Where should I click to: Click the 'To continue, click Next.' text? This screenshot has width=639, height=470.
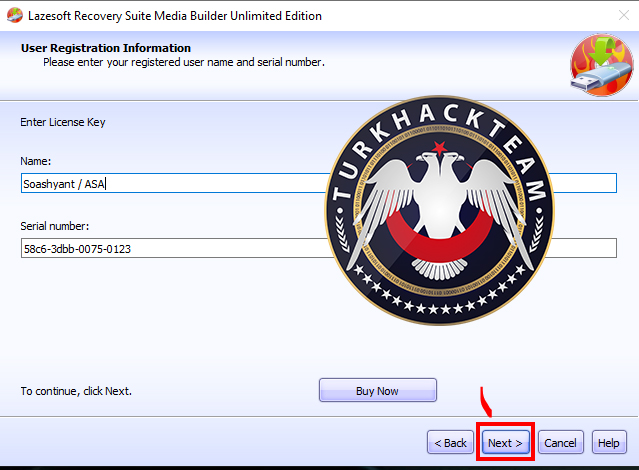(76, 391)
